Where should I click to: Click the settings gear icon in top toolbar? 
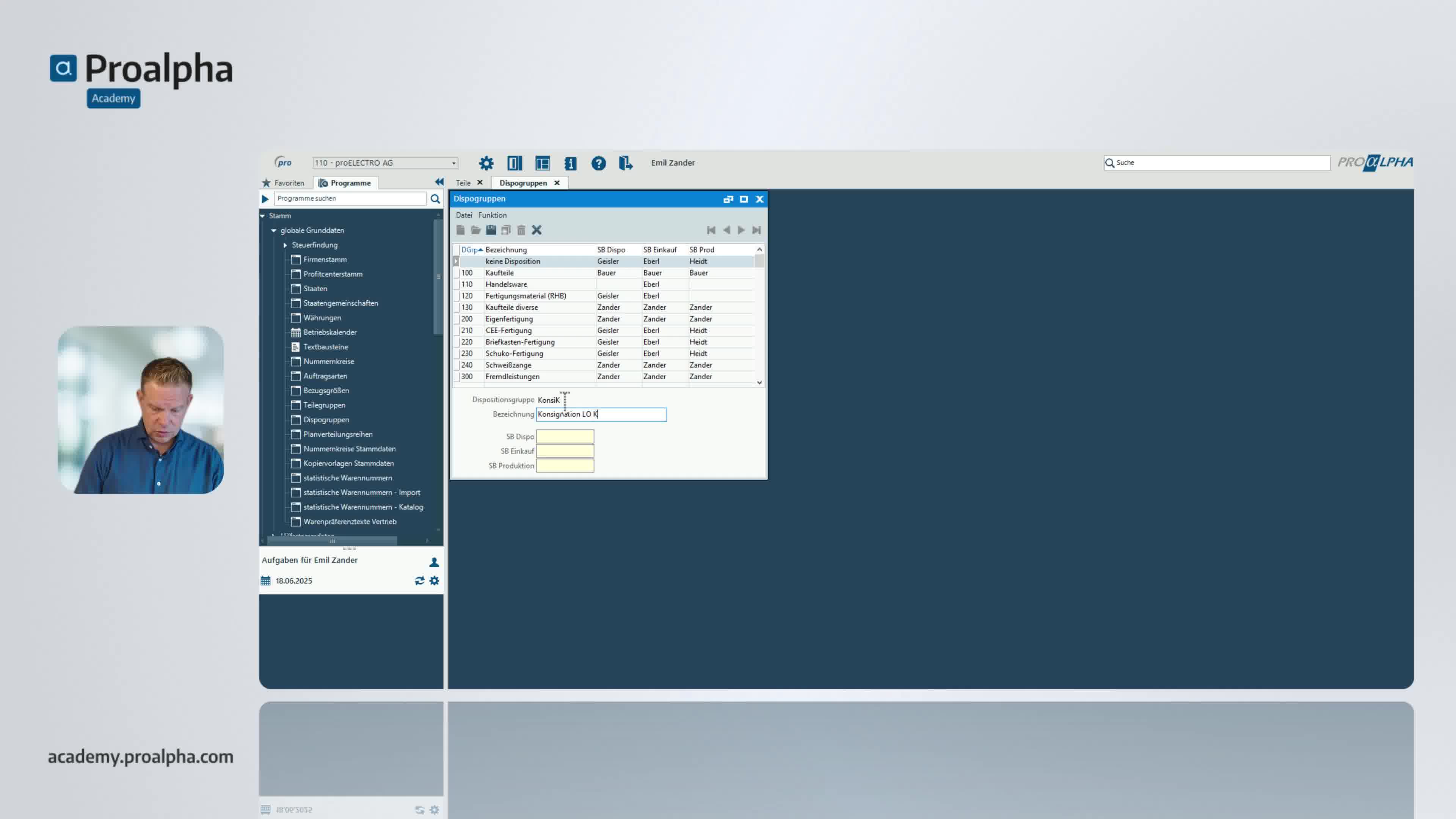485,163
